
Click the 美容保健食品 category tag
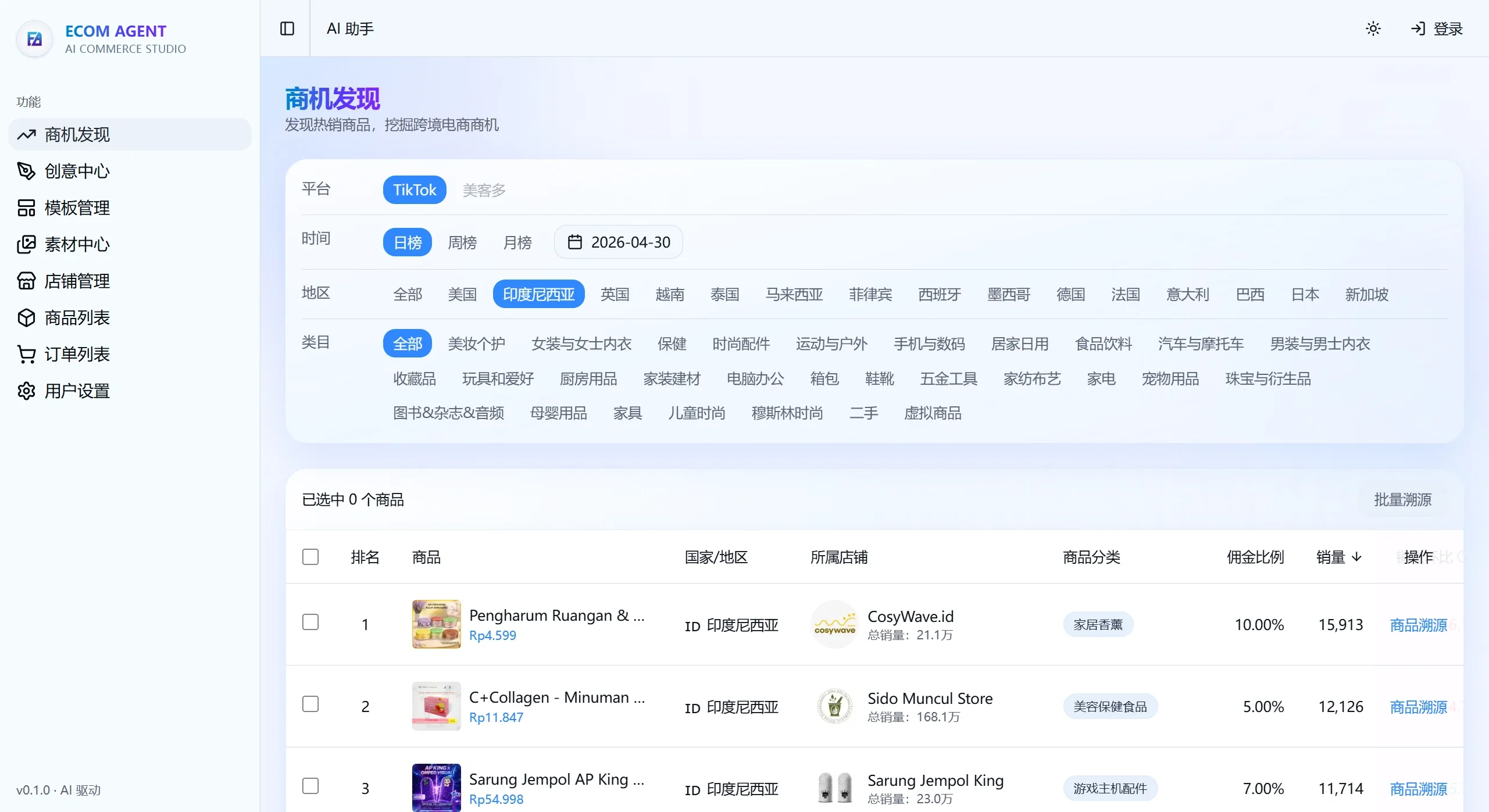(x=1110, y=707)
